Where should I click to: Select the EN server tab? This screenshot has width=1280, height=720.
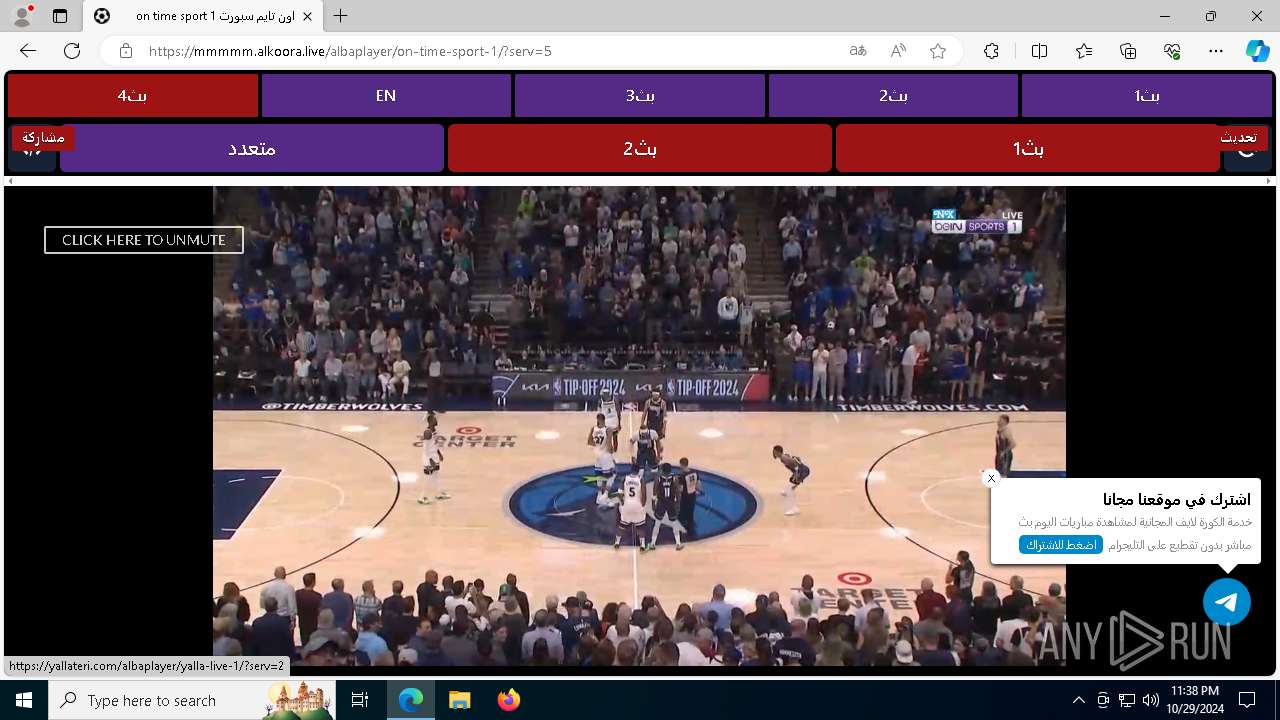tap(386, 96)
